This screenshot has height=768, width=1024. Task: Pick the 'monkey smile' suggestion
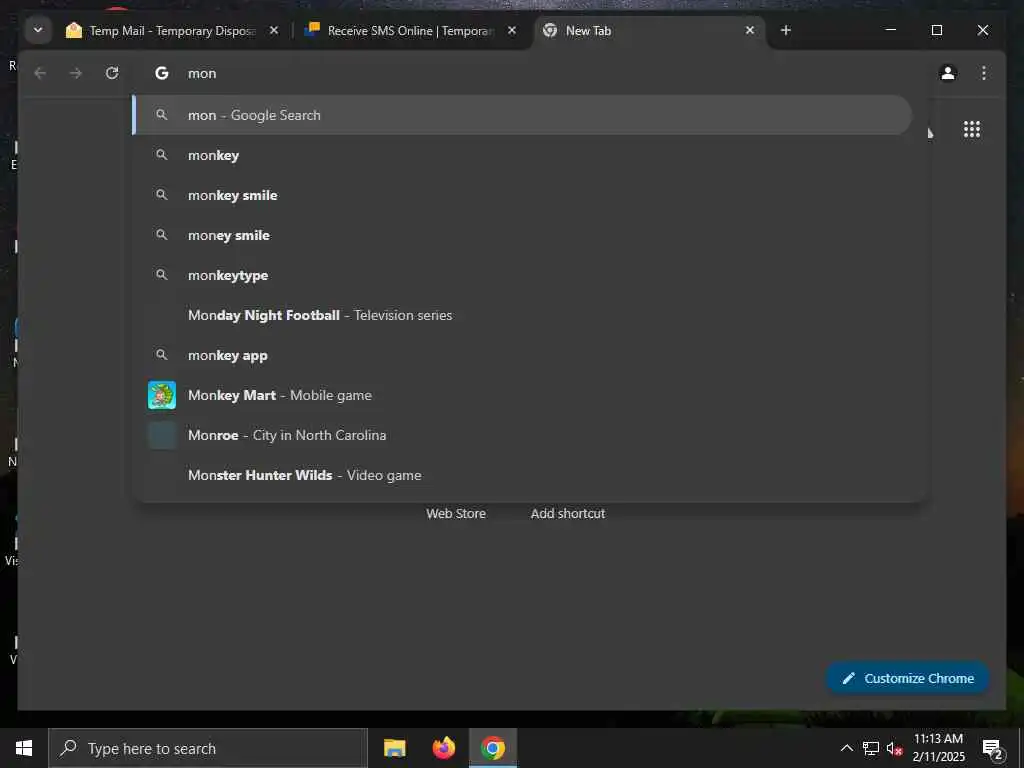(522, 195)
